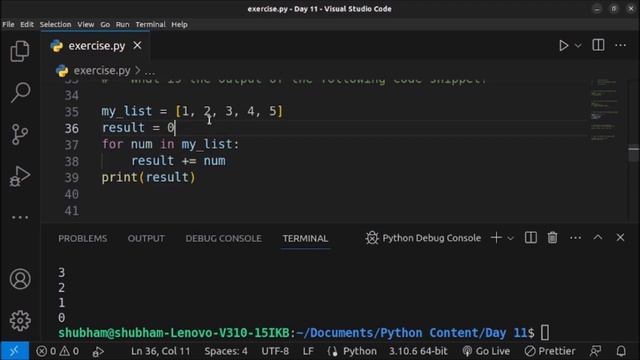Open the Run menu
640x360 pixels.
[122, 24]
